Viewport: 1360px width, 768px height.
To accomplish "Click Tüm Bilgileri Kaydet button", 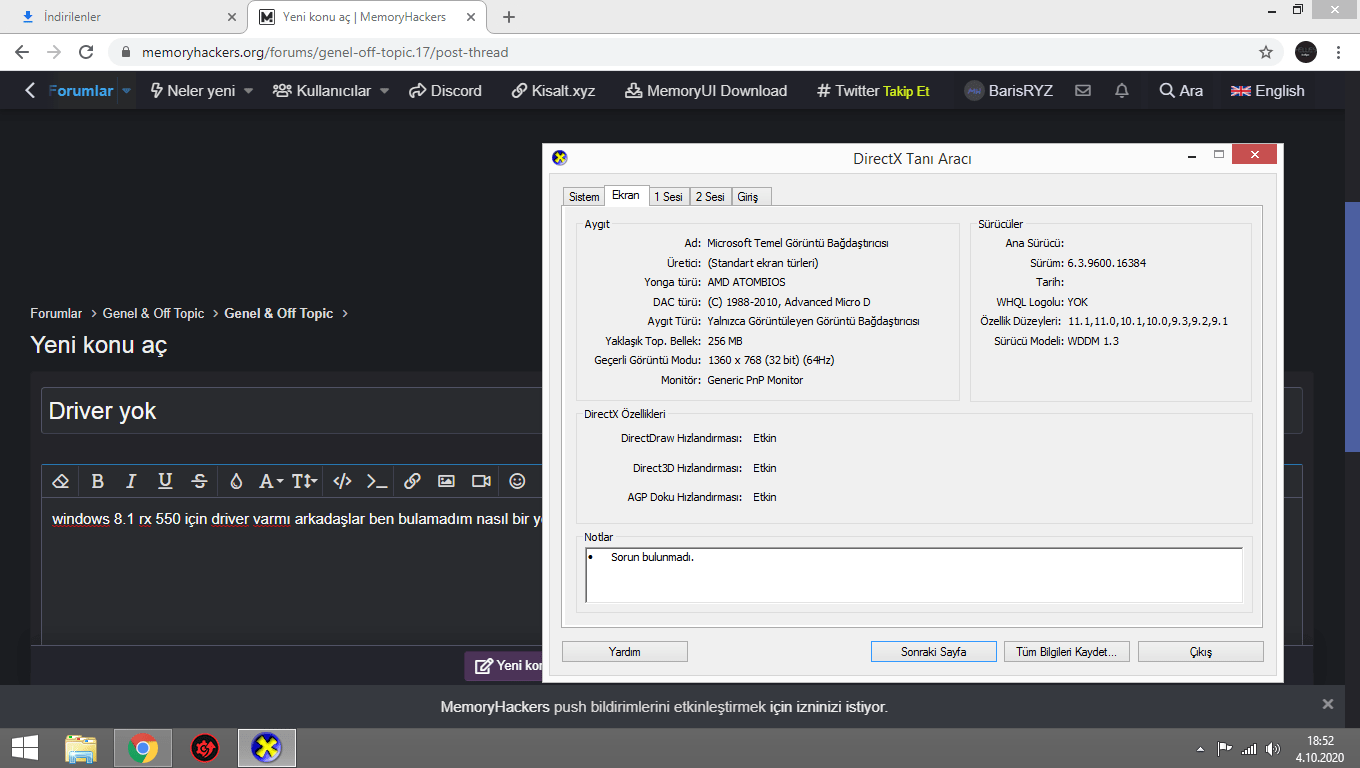I will (1066, 652).
